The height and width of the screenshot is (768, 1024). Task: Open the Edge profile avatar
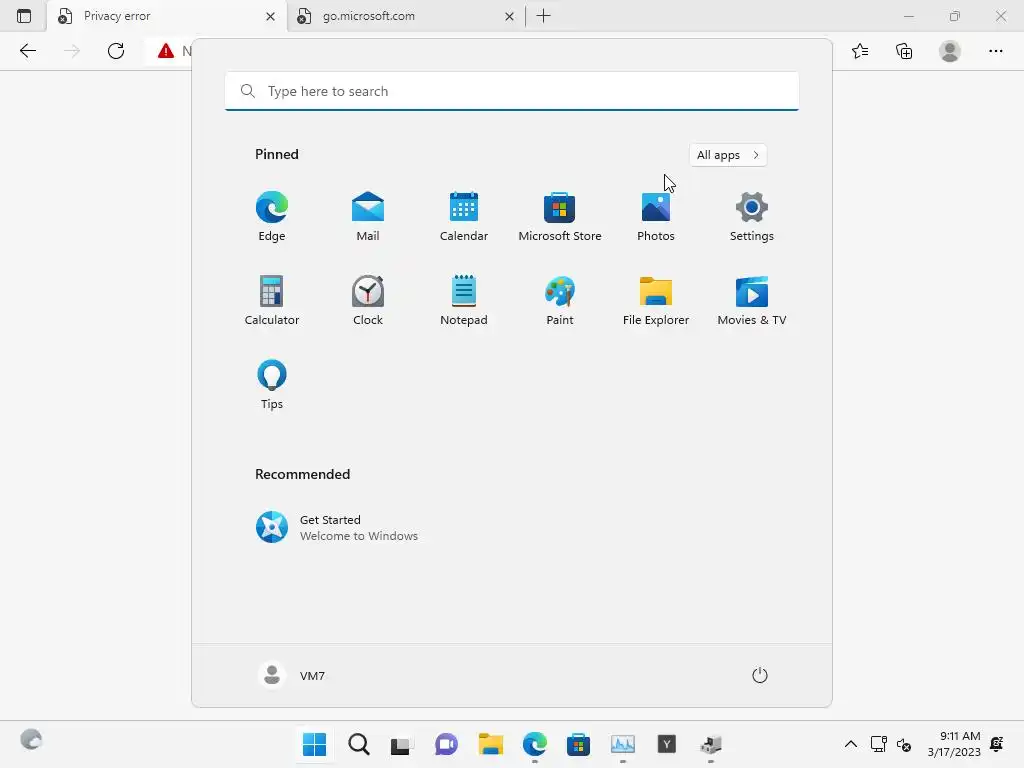coord(950,51)
